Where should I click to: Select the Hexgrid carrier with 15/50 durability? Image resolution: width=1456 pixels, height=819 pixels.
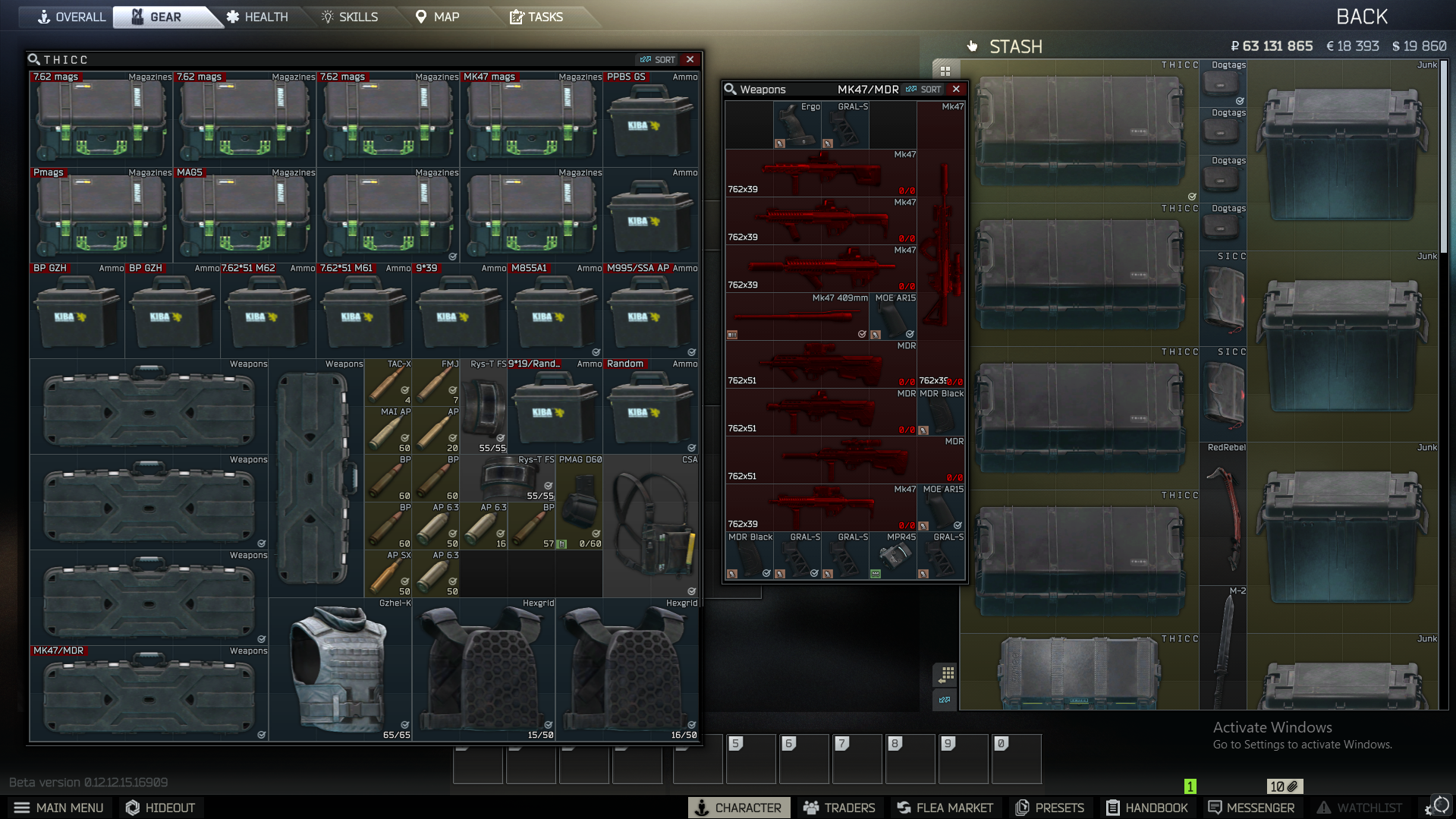[484, 669]
